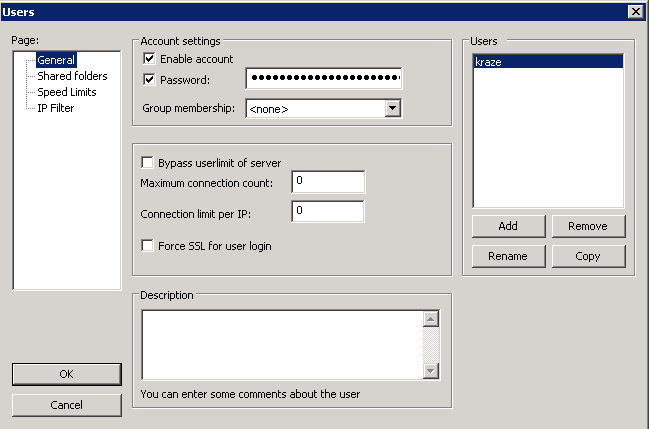Viewport: 649px width, 429px height.
Task: Close the Users dialog window
Action: (x=634, y=11)
